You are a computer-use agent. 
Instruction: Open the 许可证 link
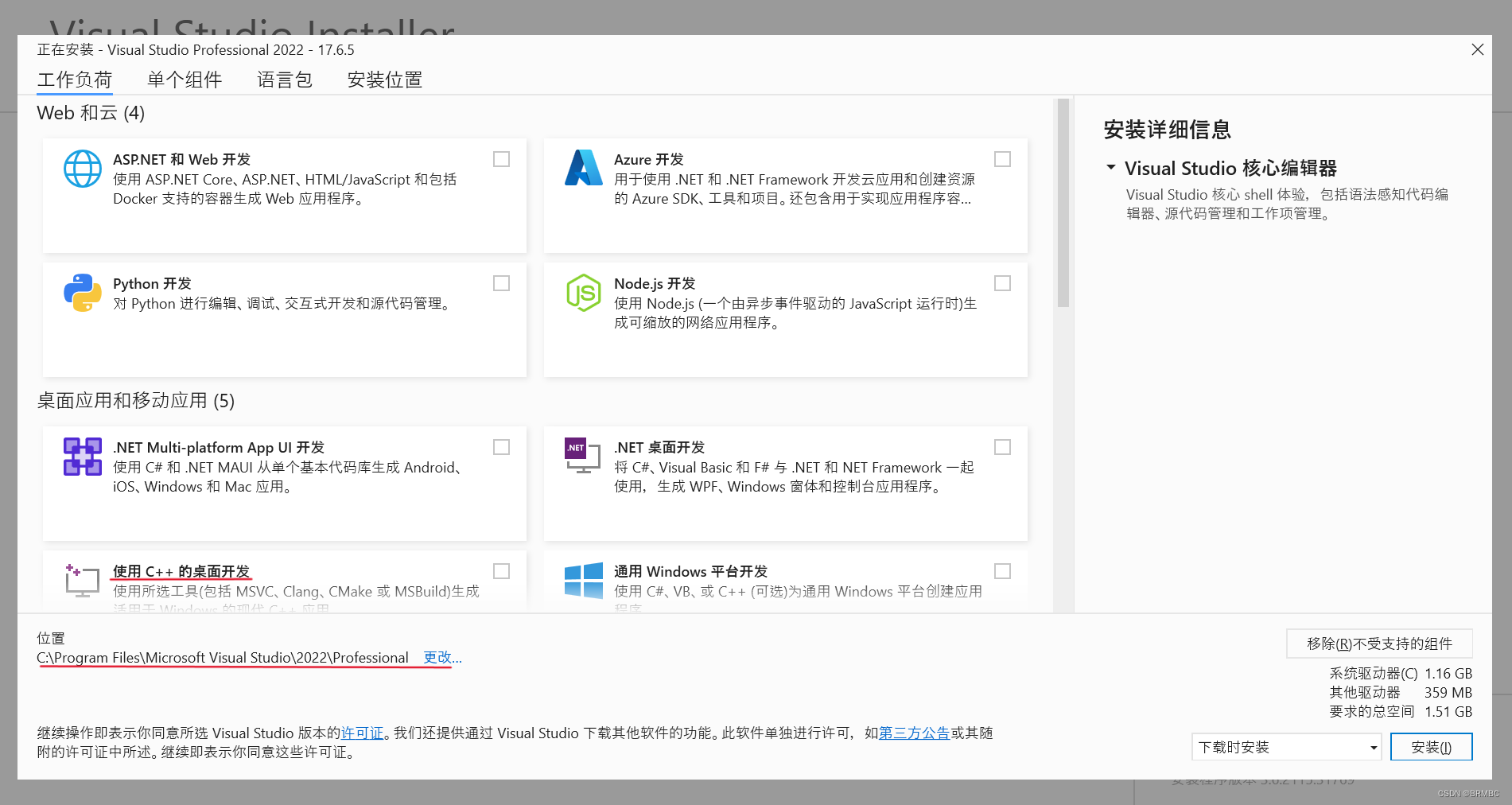[363, 733]
